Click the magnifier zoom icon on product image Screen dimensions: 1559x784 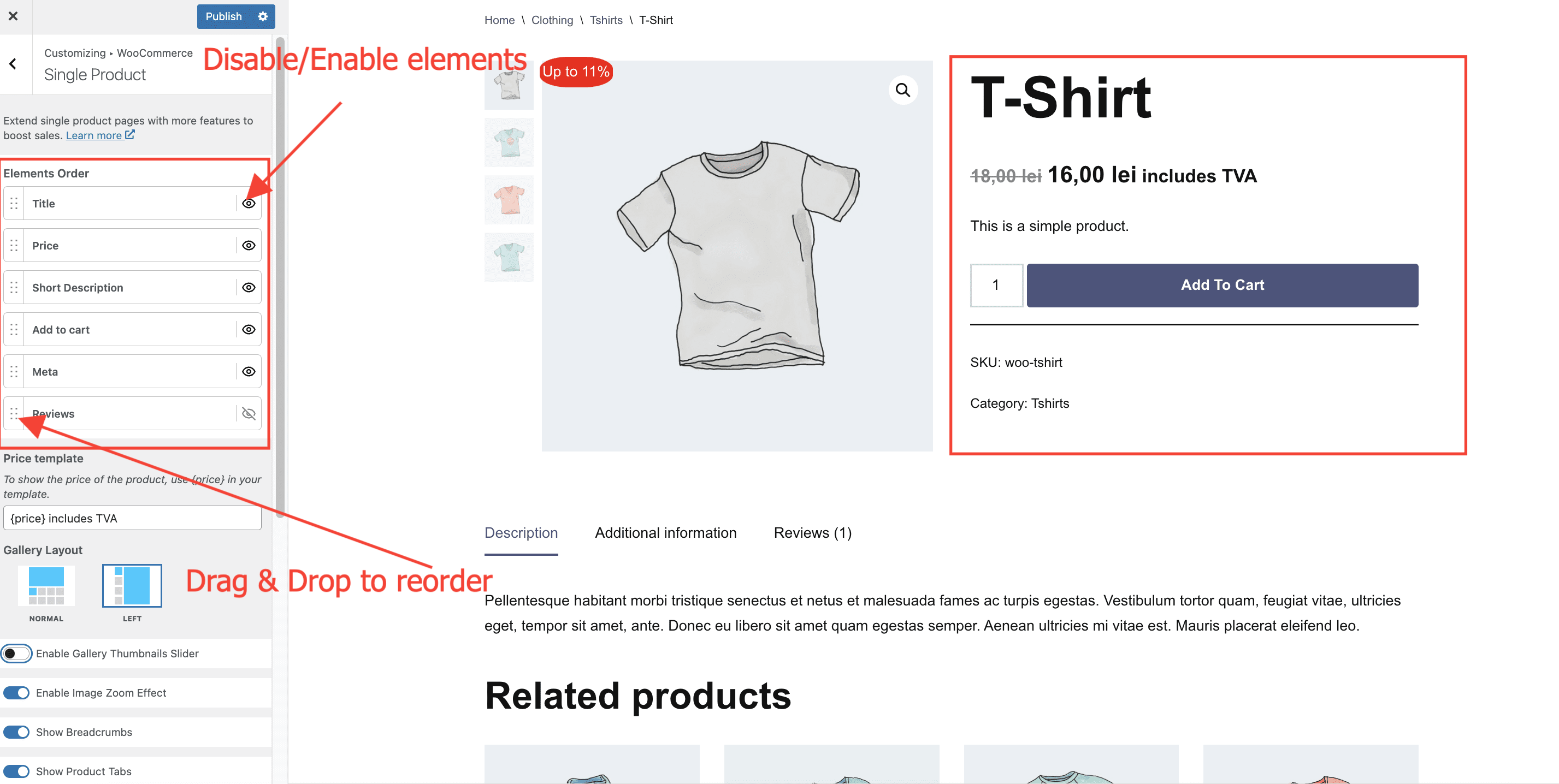(x=902, y=90)
